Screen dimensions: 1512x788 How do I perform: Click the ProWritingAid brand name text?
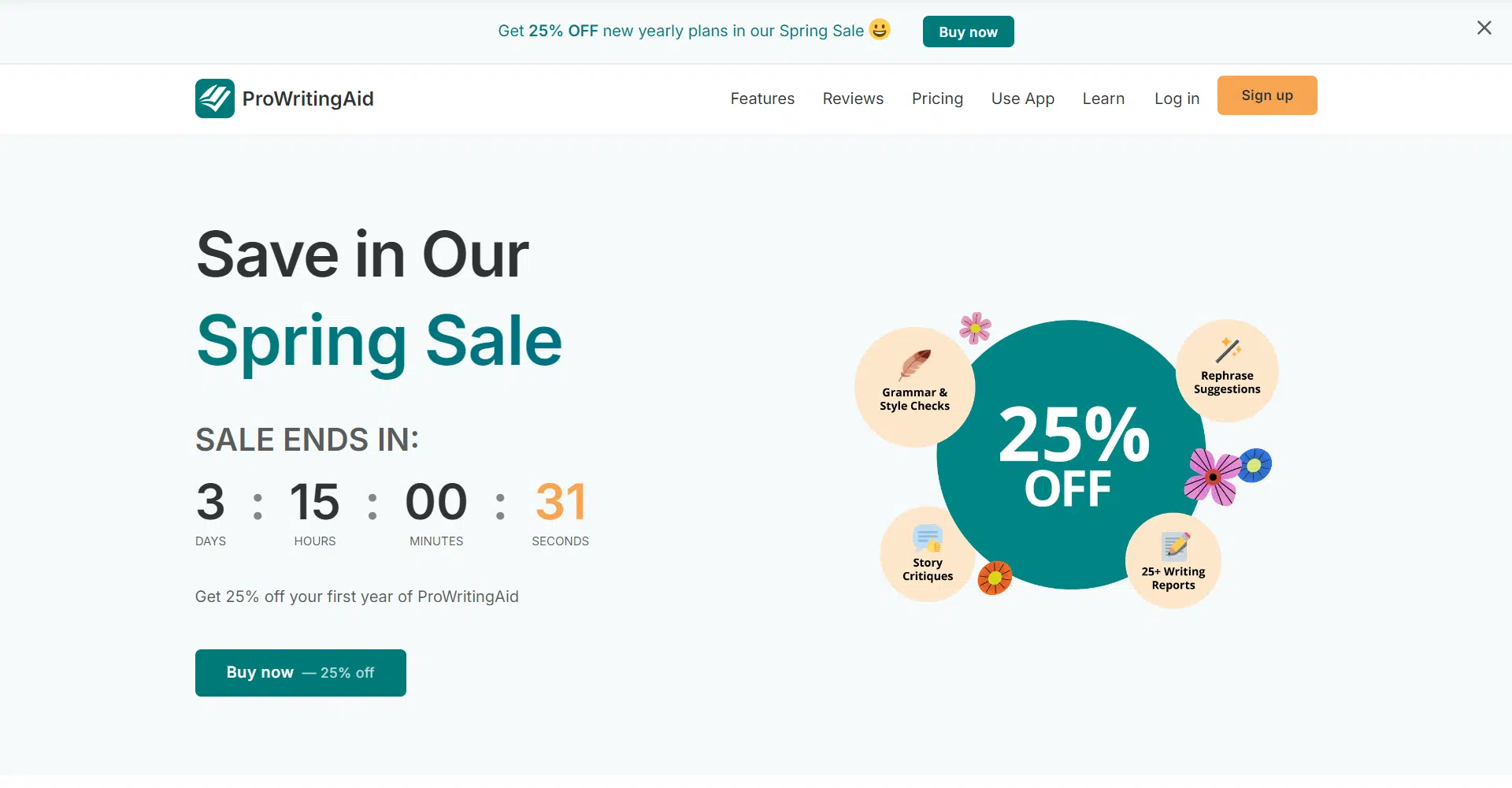coord(308,98)
